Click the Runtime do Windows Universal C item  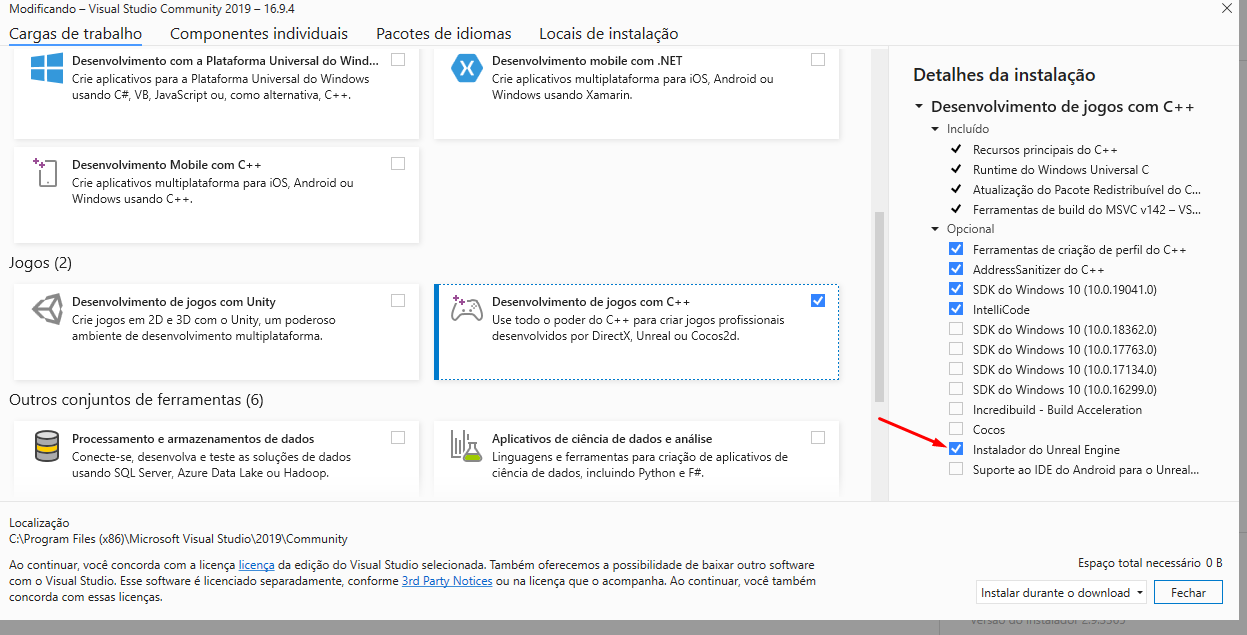[1061, 169]
